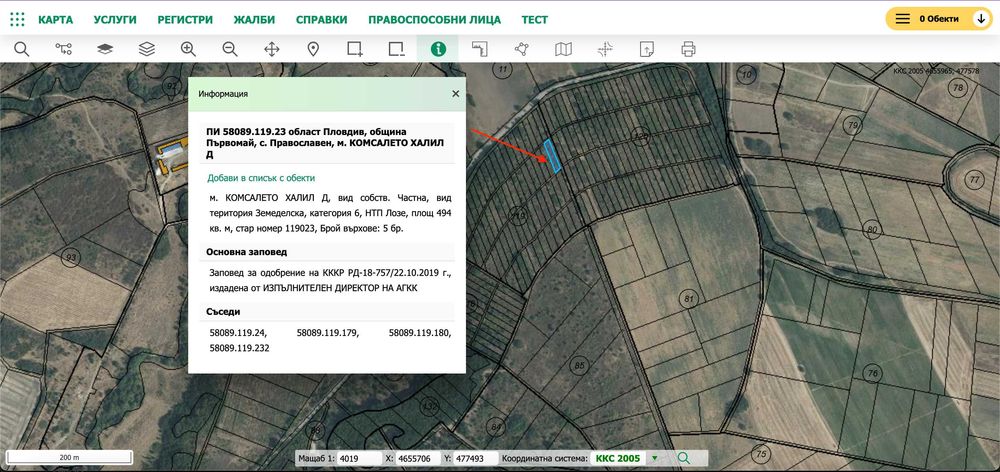Click map block label 80

(x=873, y=230)
